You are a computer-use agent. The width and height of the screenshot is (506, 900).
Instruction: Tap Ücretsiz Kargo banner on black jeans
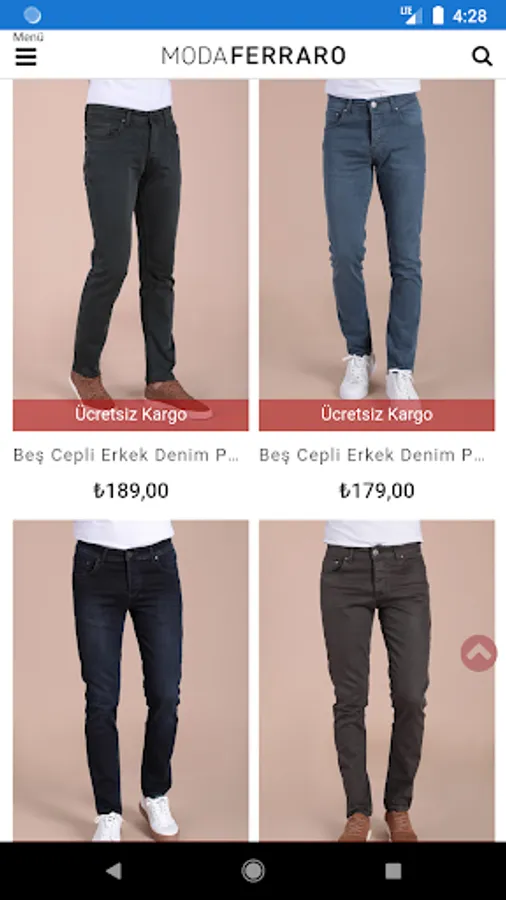131,414
